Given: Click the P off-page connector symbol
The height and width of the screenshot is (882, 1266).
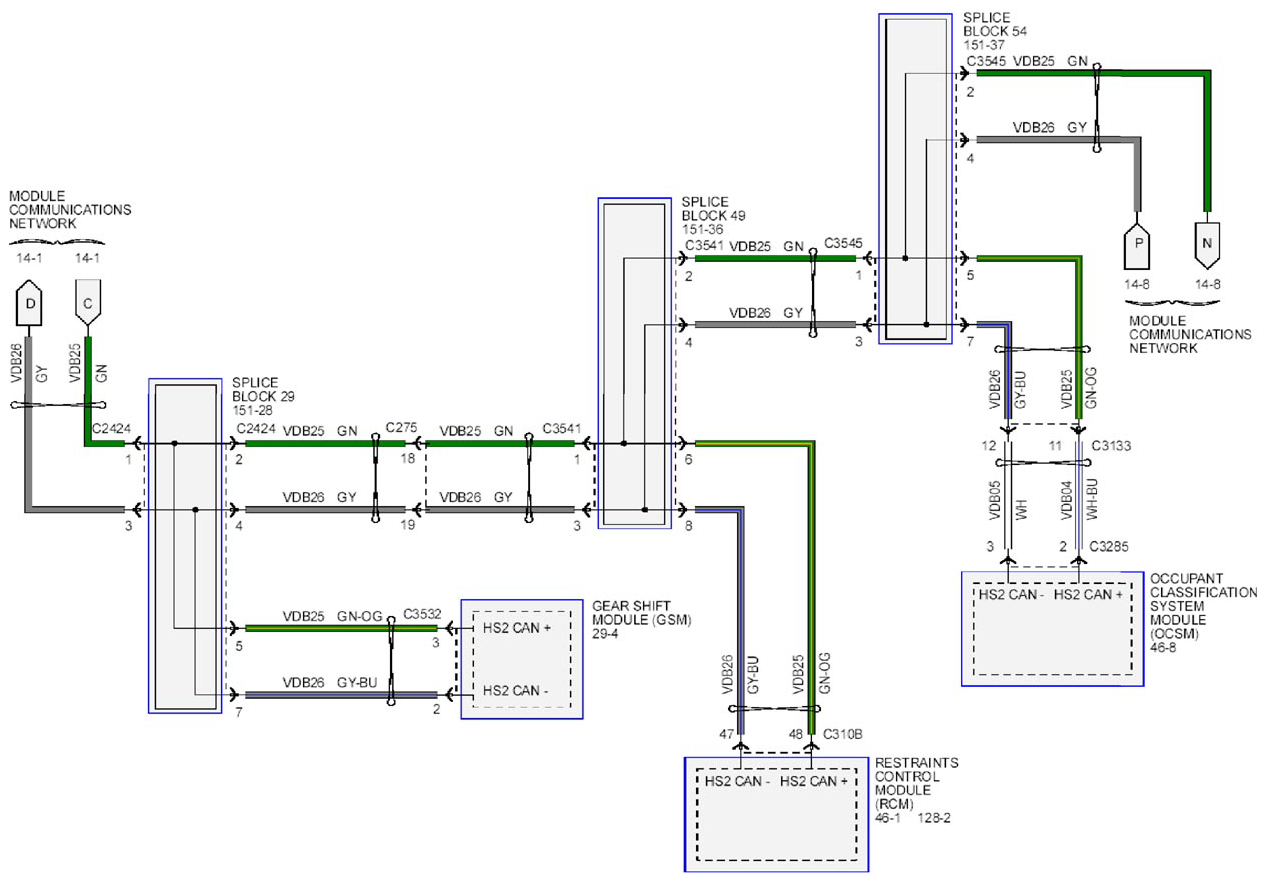Looking at the screenshot, I should tap(1140, 246).
